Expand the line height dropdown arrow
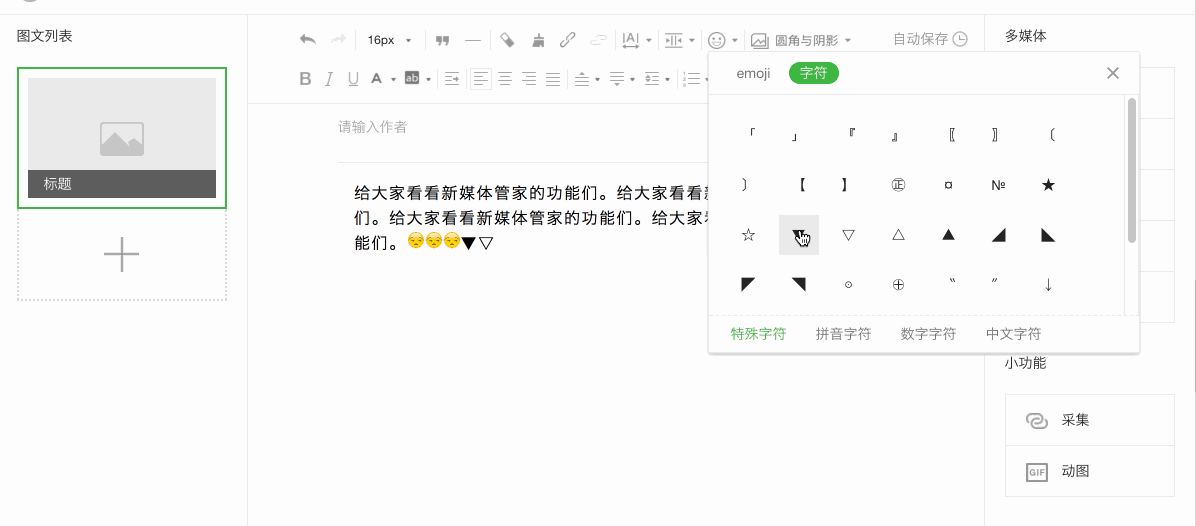Screen dimensions: 1196x526 [667, 79]
